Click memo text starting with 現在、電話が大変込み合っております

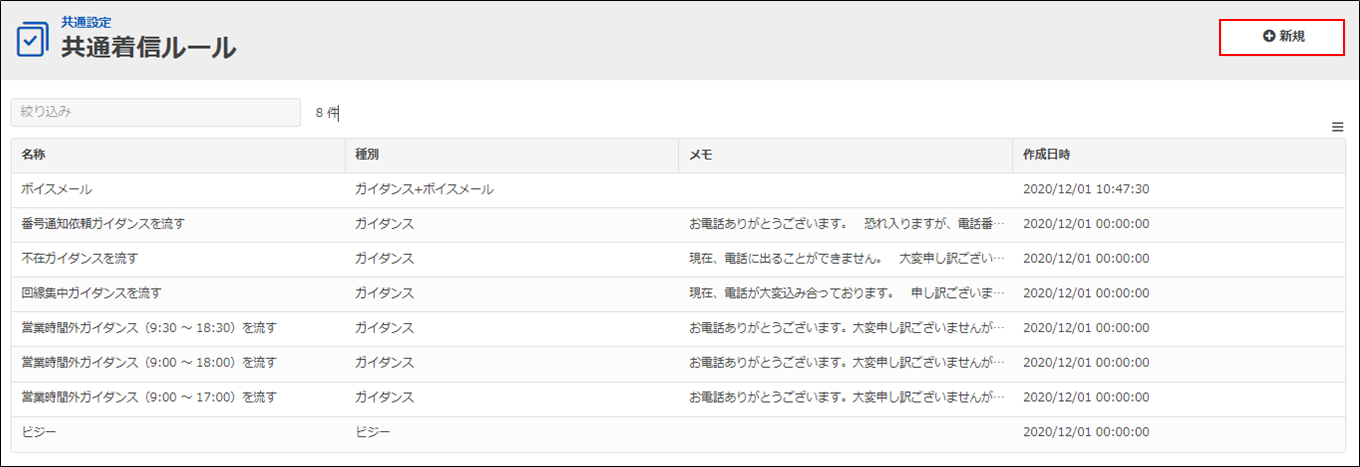(845, 293)
